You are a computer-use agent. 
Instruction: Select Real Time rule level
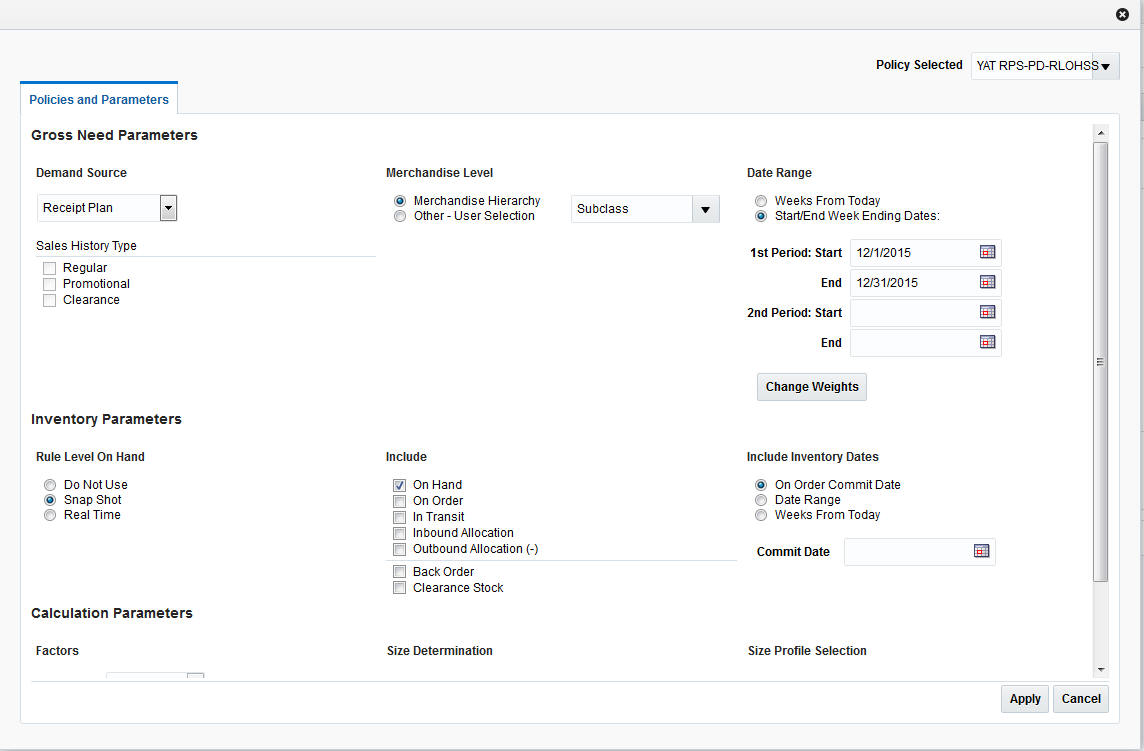pos(50,515)
